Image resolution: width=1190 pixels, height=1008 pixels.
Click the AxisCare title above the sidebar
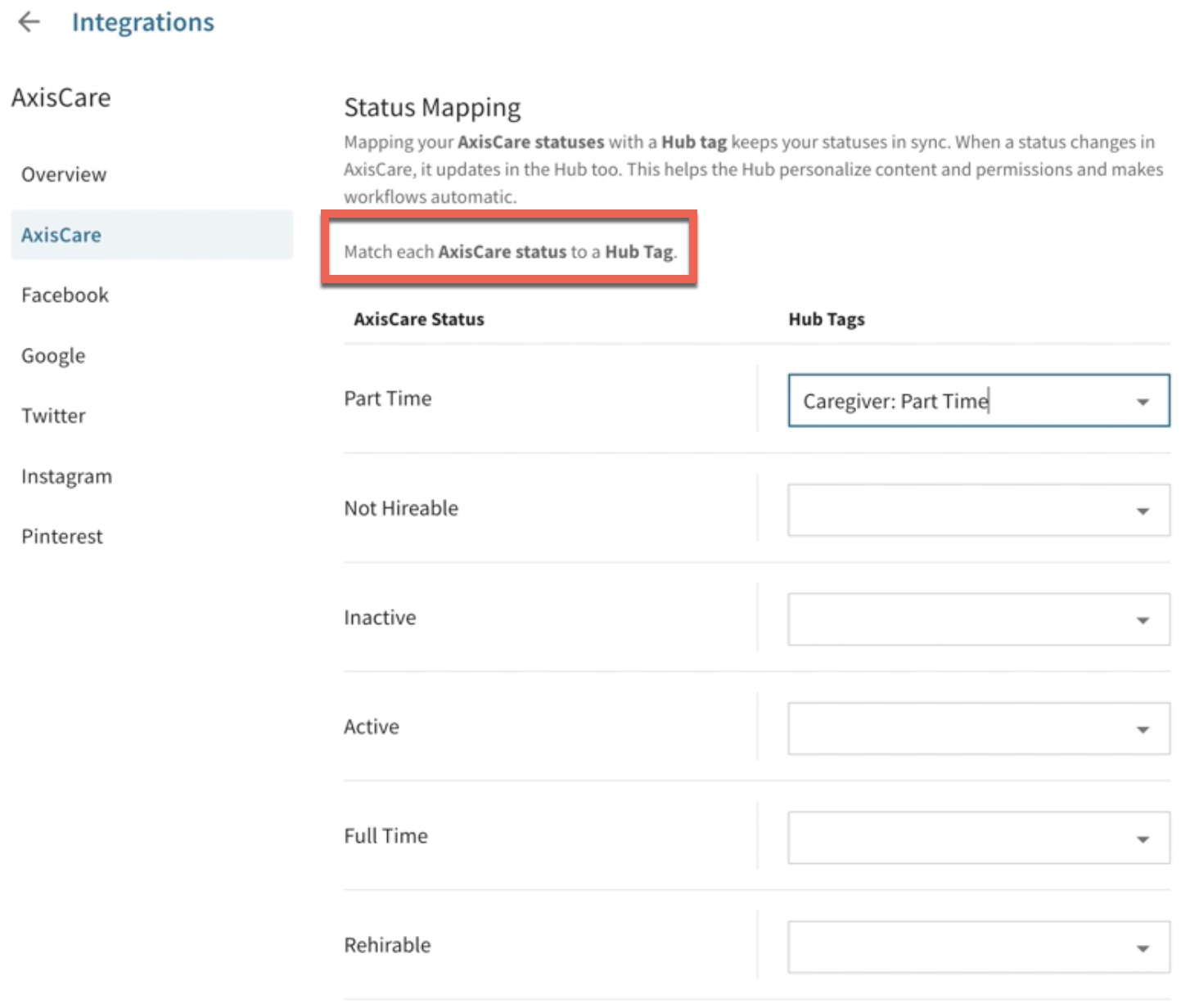coord(61,97)
